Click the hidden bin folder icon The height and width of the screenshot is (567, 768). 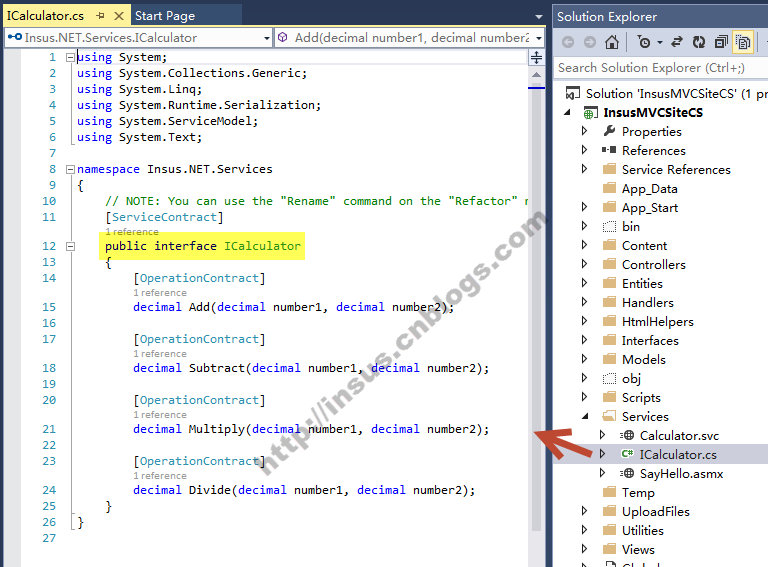pos(609,226)
